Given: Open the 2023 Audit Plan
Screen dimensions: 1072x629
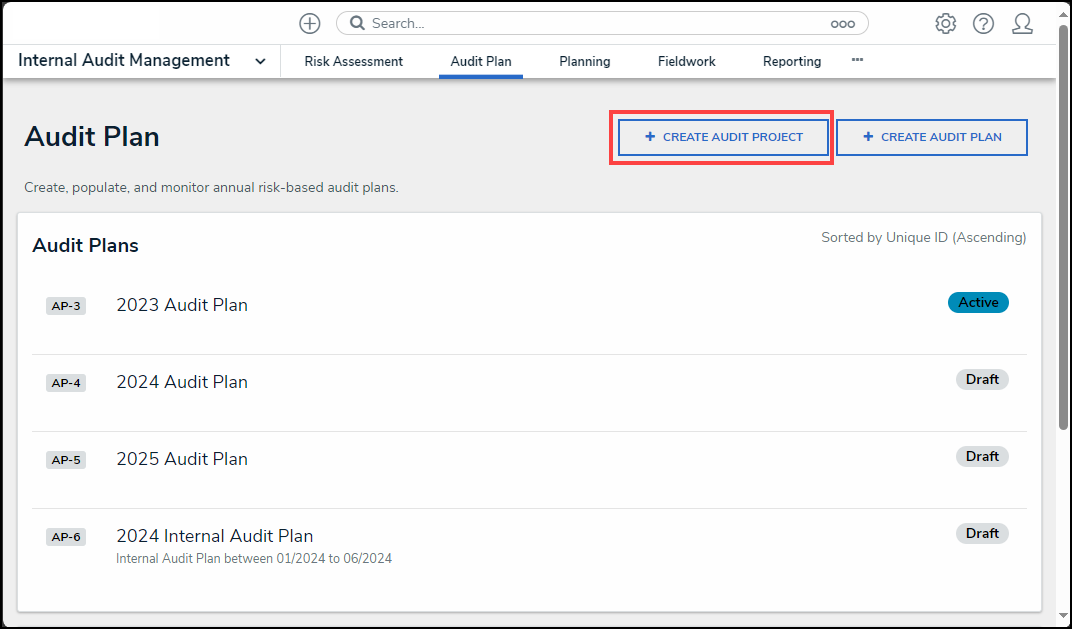Looking at the screenshot, I should 182,305.
